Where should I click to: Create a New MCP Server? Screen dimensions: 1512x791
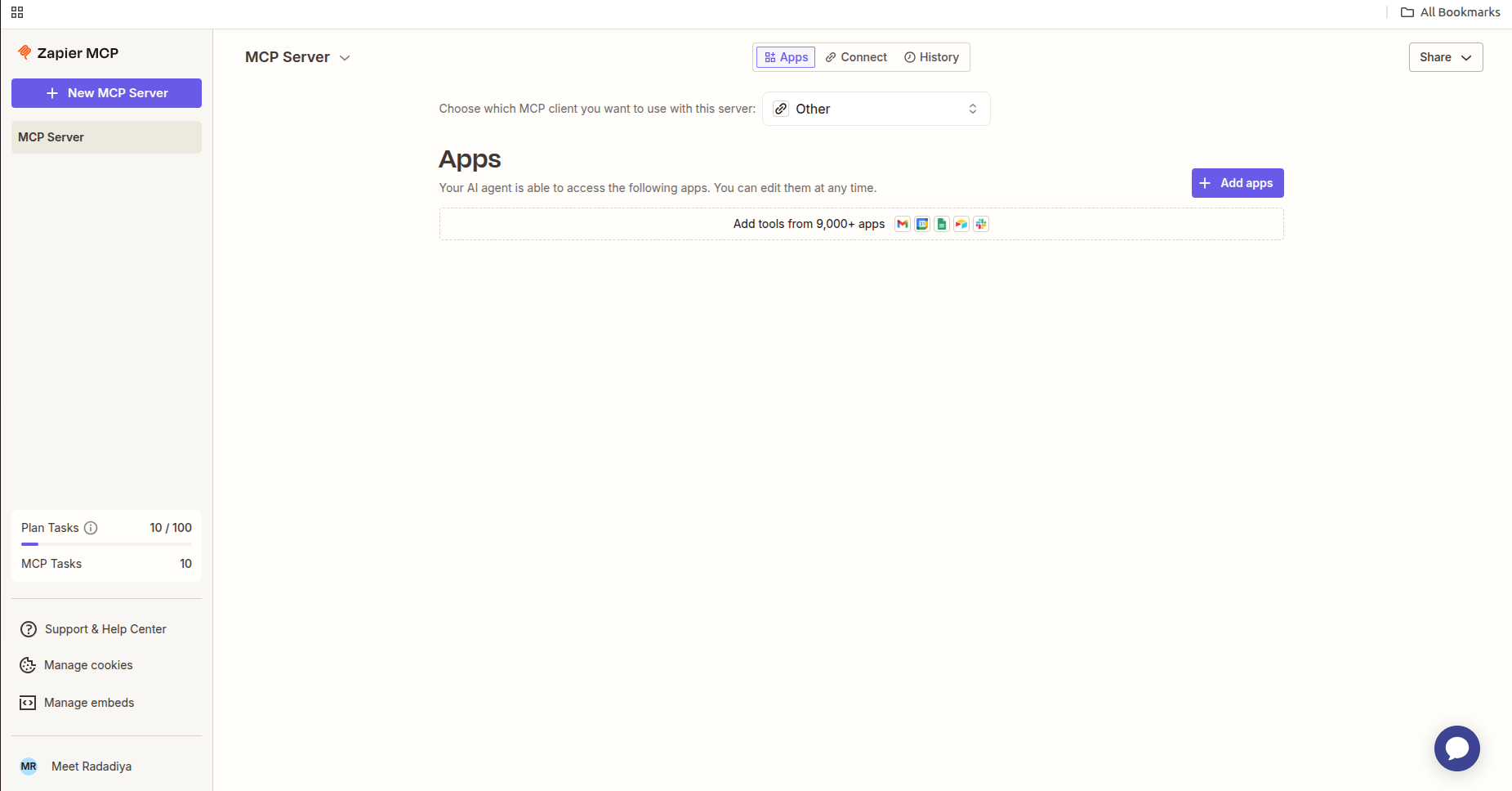[106, 93]
